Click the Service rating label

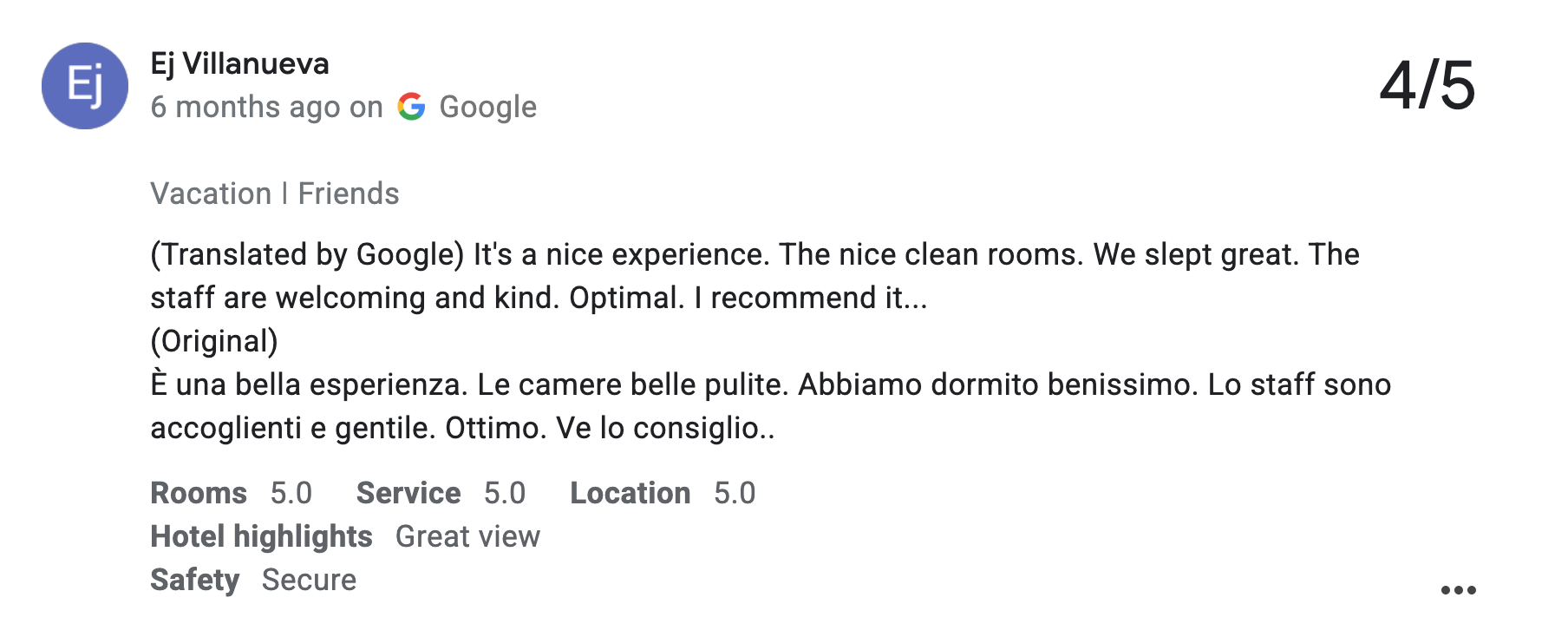tap(408, 493)
